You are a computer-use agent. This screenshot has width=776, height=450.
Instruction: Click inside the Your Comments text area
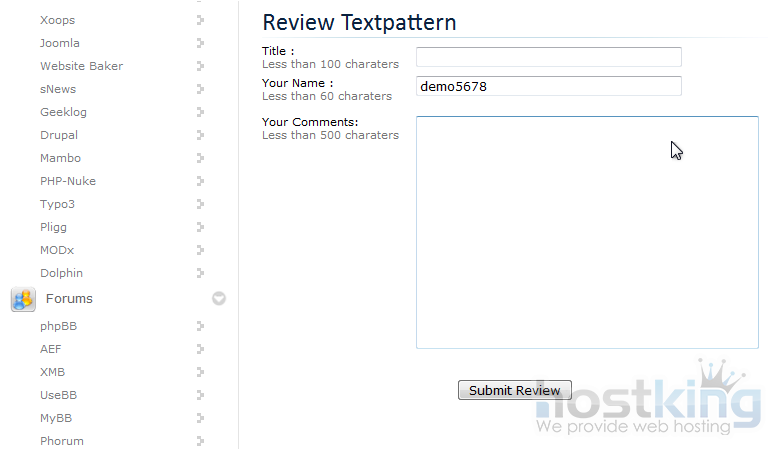coord(586,232)
